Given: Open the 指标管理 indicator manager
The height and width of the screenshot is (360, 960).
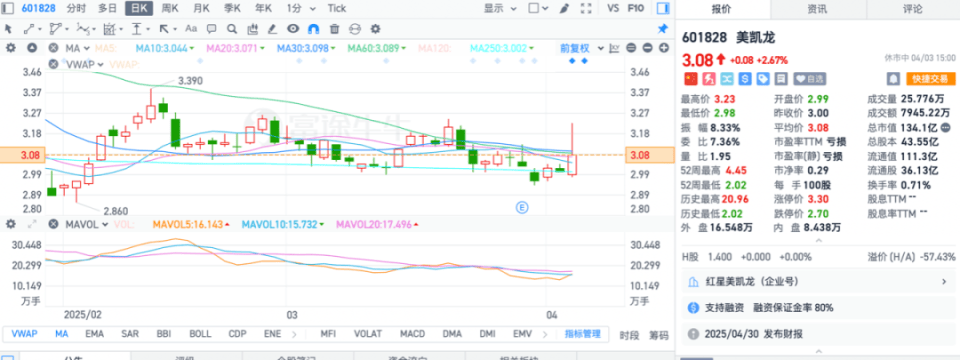Looking at the screenshot, I should [x=583, y=334].
